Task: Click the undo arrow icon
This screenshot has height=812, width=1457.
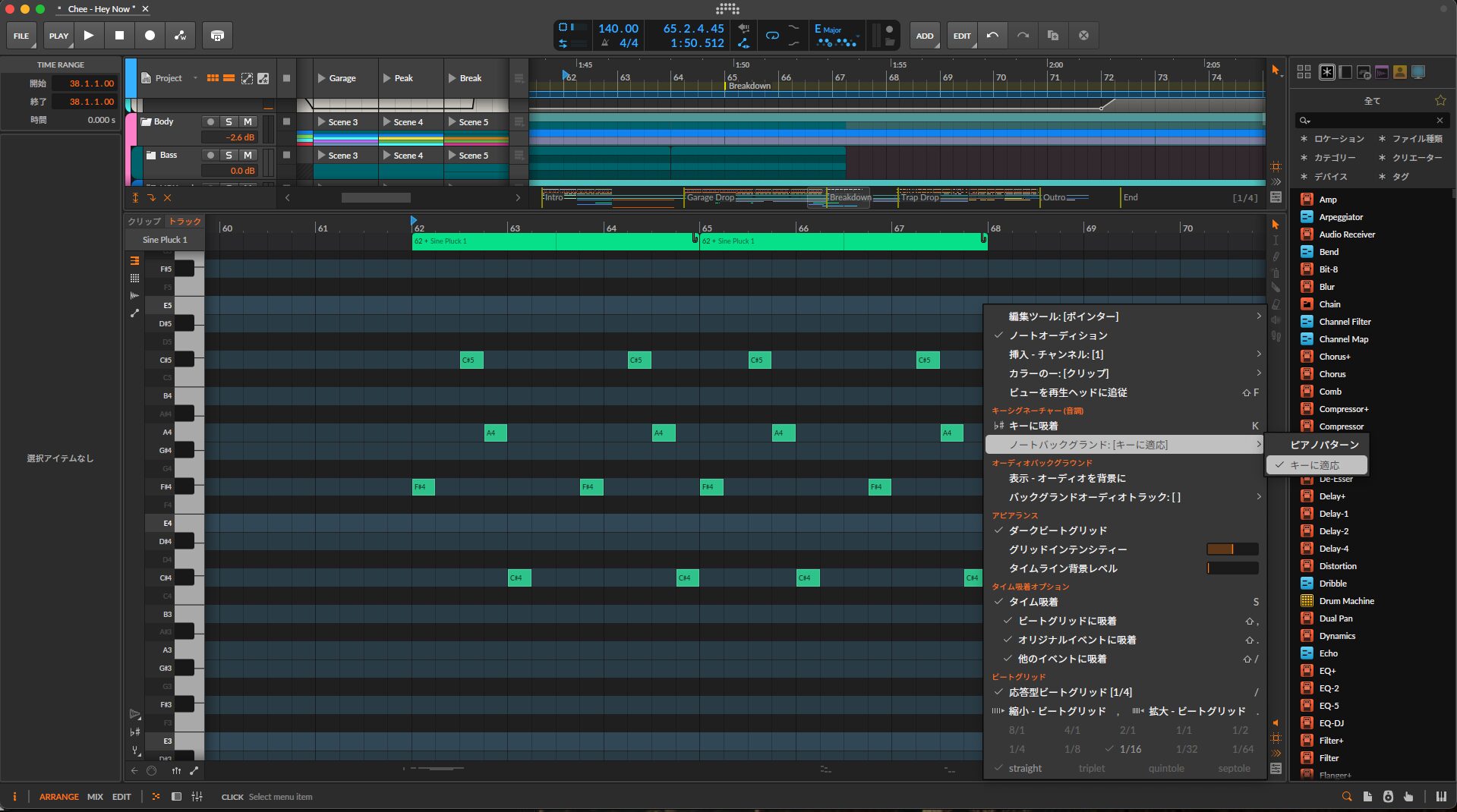Action: pos(992,36)
